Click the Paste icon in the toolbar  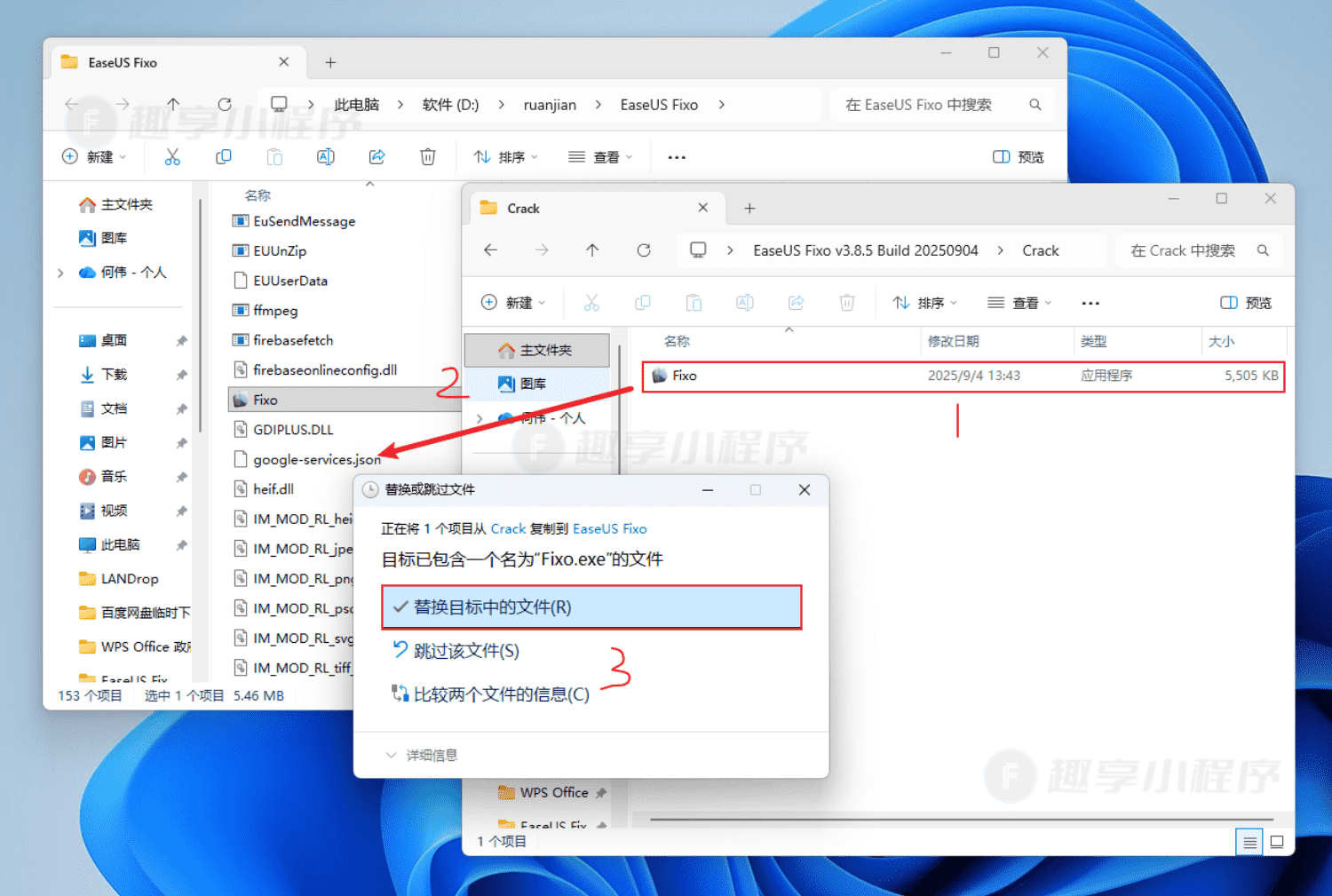point(274,156)
